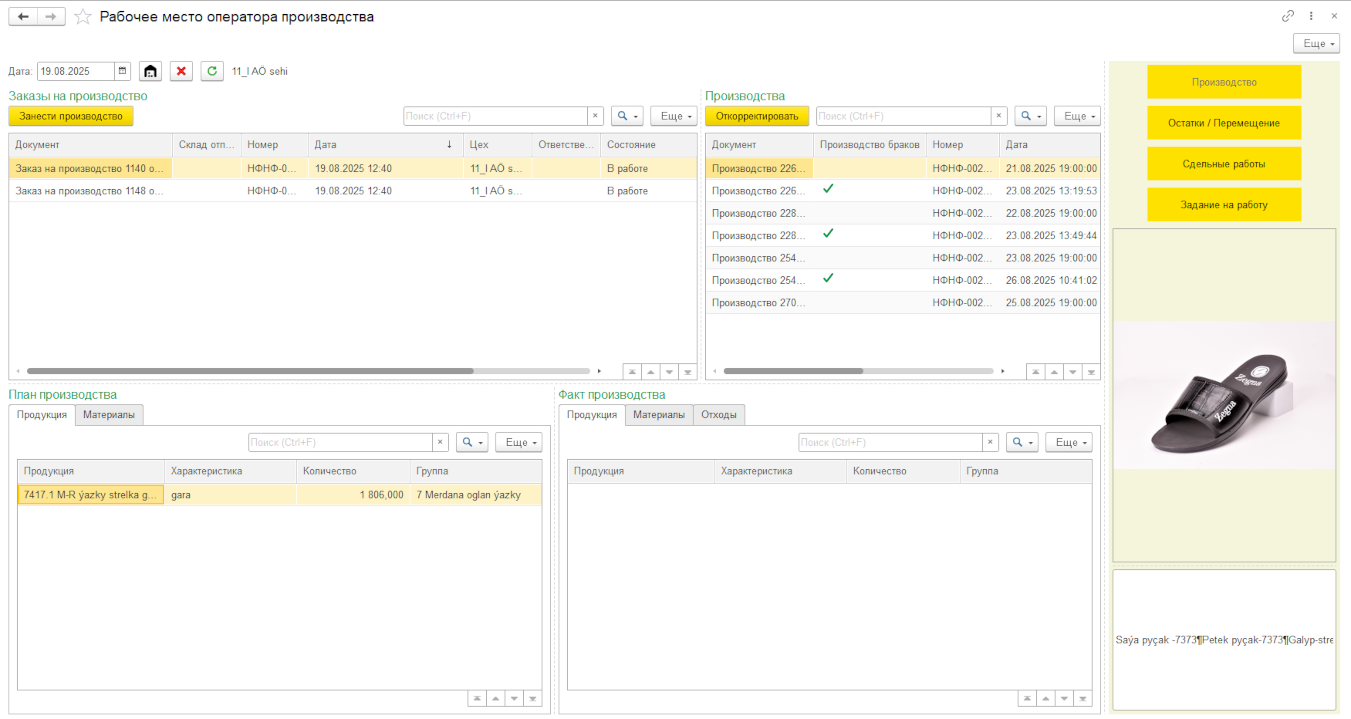Open the calendar picker for Дата field
The image size is (1351, 719).
coord(122,71)
